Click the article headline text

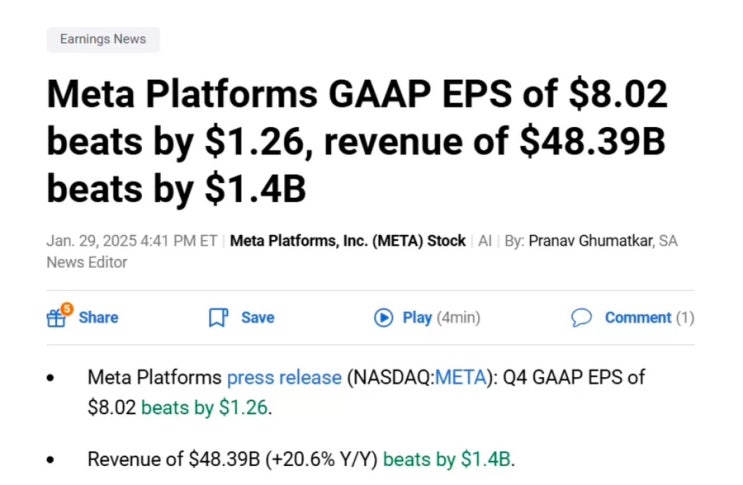(x=357, y=142)
